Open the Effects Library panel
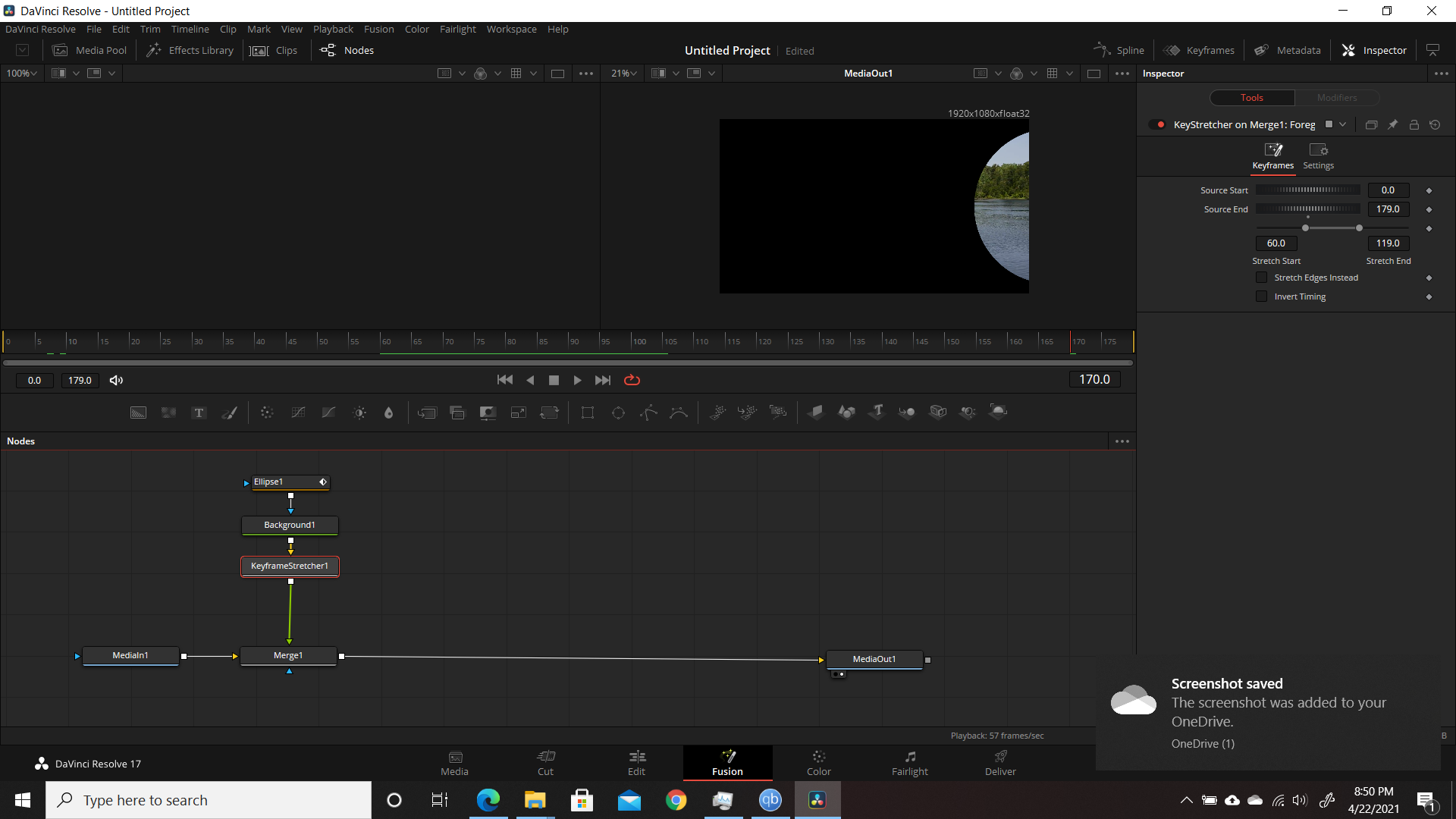The image size is (1456, 819). [x=190, y=50]
